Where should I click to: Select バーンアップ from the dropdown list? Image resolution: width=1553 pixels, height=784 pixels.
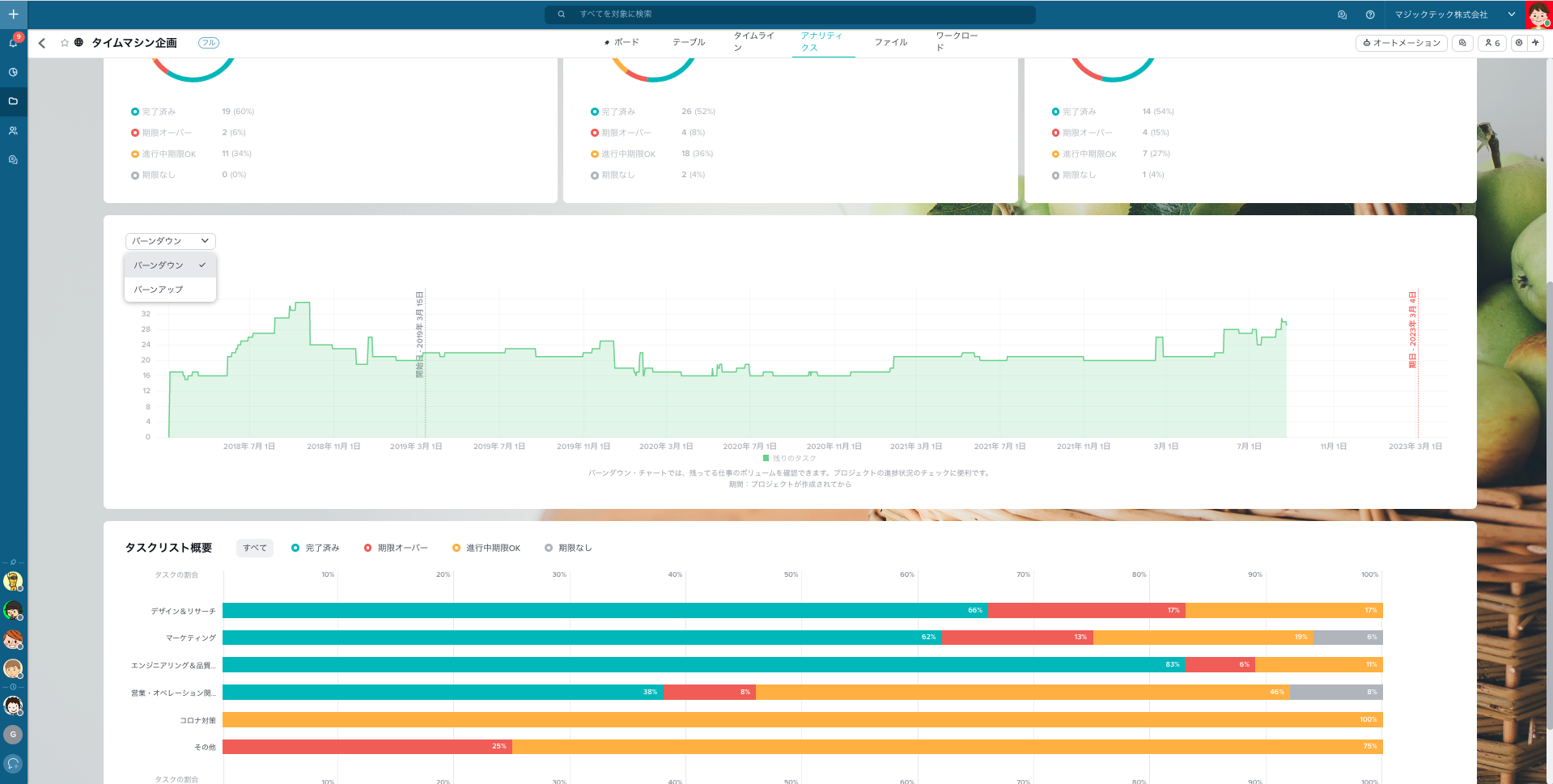pos(159,290)
